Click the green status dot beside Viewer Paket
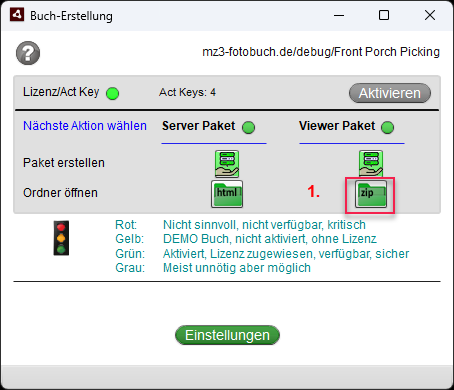 [387, 127]
